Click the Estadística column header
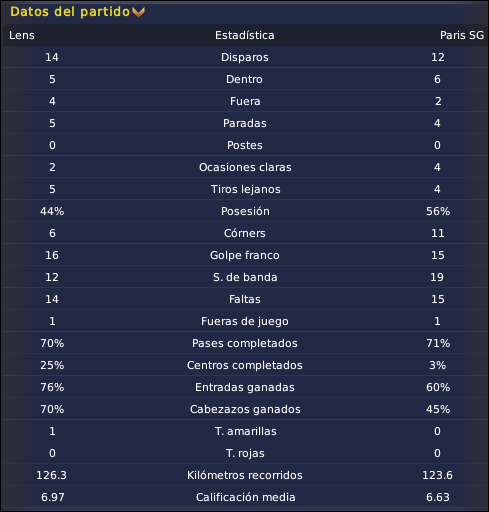The image size is (489, 512). pos(245,35)
